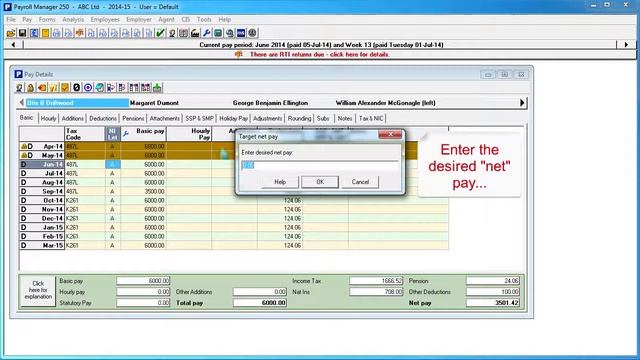Click the green calculator icon in main toolbar
This screenshot has height=360, width=640.
click(x=218, y=33)
